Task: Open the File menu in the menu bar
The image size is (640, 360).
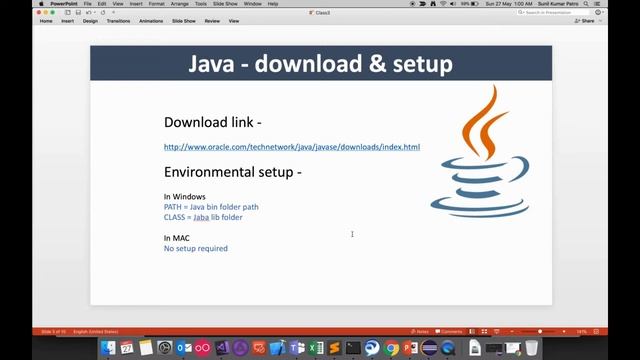Action: coord(88,4)
